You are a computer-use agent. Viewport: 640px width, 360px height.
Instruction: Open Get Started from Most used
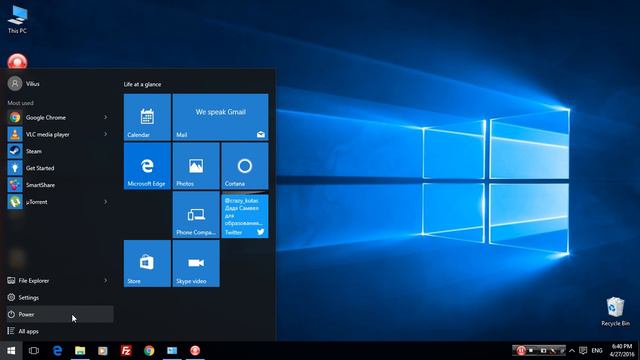click(60, 168)
